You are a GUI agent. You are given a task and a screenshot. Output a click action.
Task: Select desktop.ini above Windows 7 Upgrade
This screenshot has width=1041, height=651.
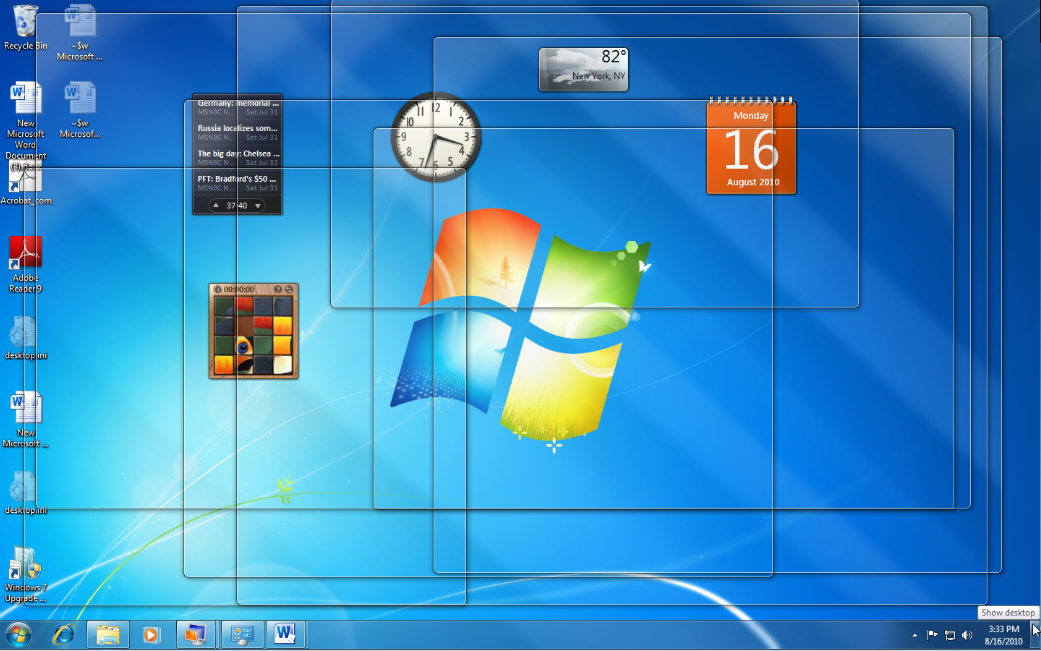tap(25, 492)
